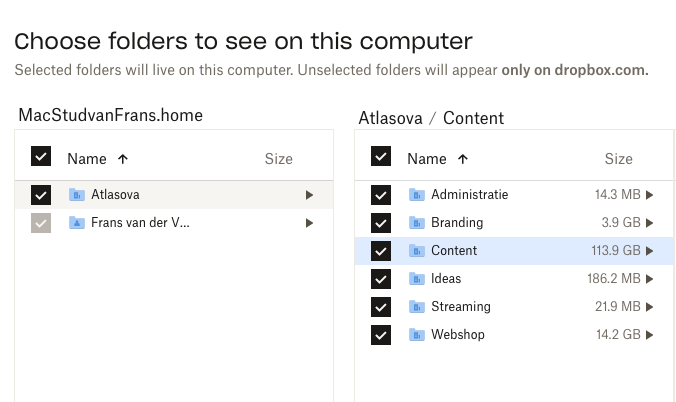Click the Administratie folder icon
Screen dimensions: 676x402
click(417, 195)
